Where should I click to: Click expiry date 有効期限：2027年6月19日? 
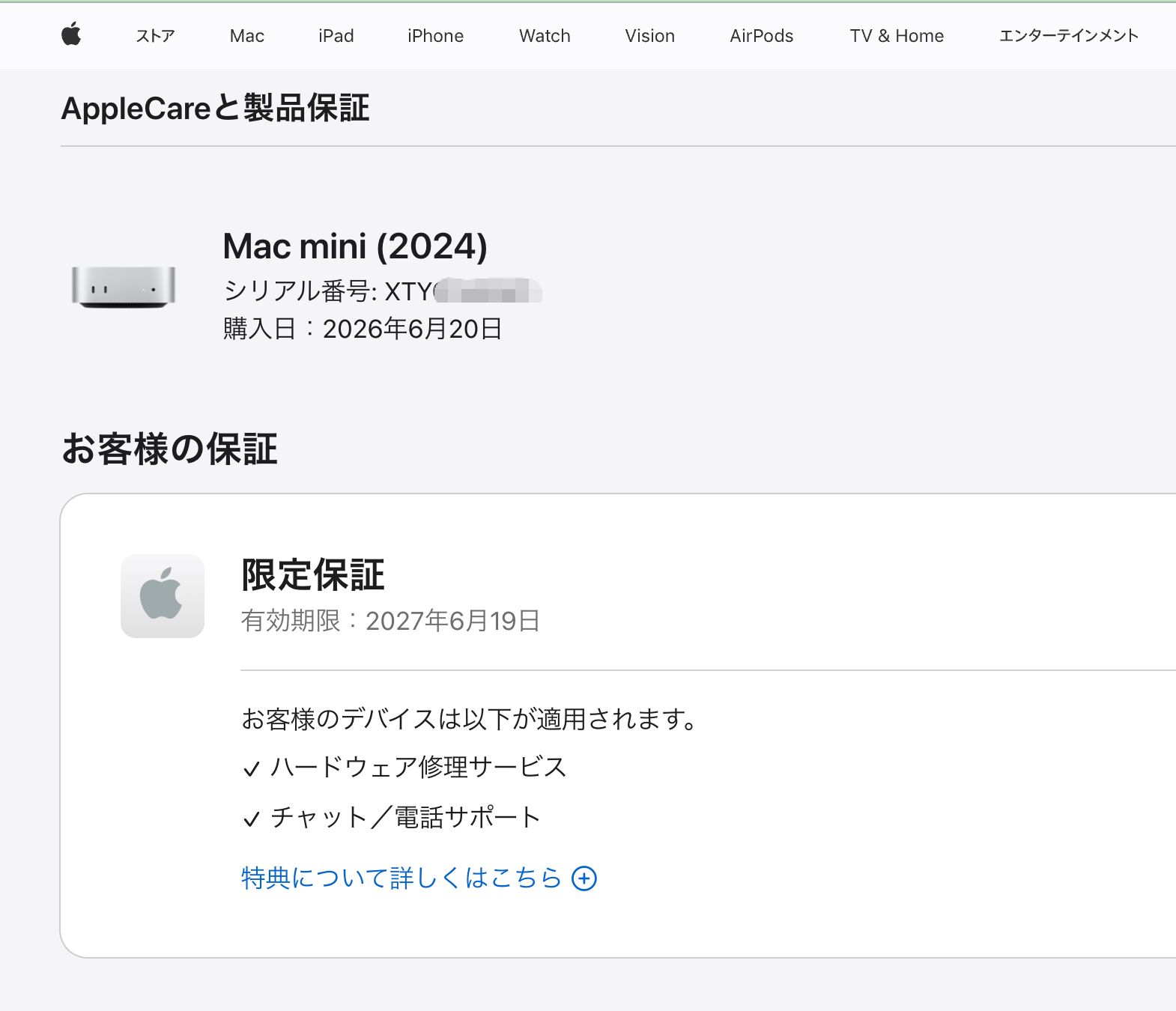390,621
